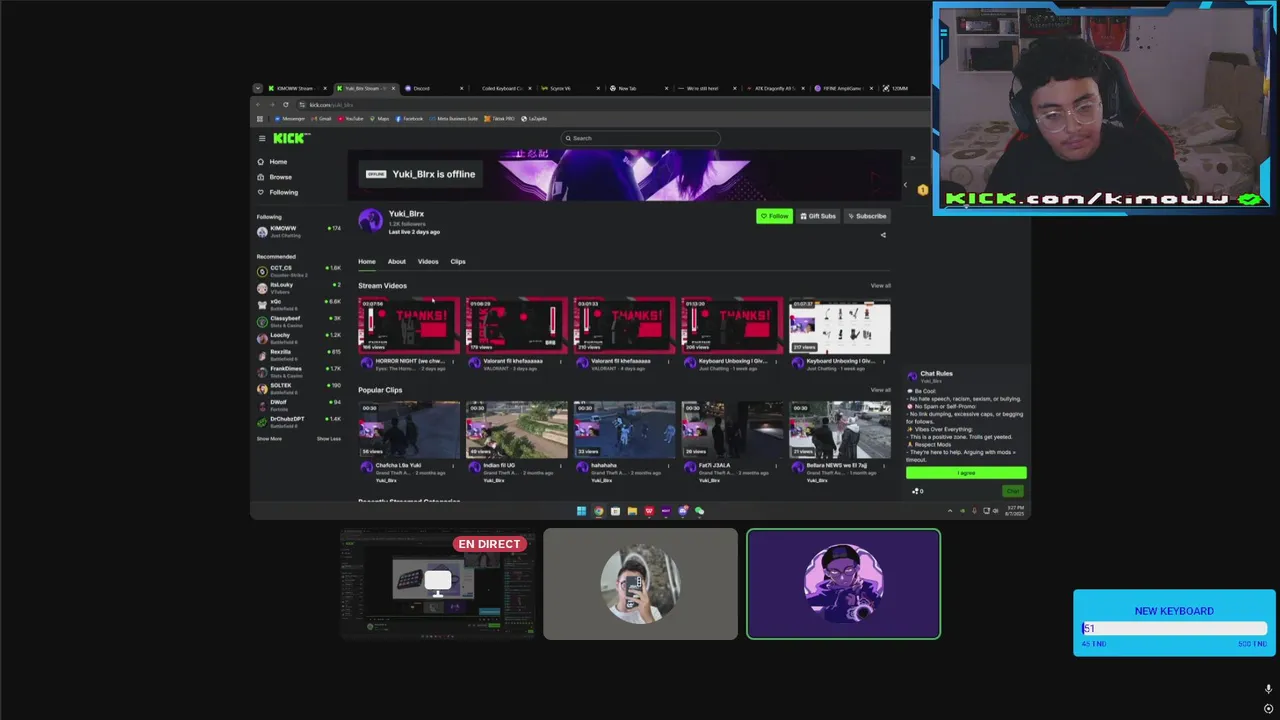This screenshot has height=720, width=1280.
Task: Open Loochy recommended channel
Action: (x=298, y=338)
